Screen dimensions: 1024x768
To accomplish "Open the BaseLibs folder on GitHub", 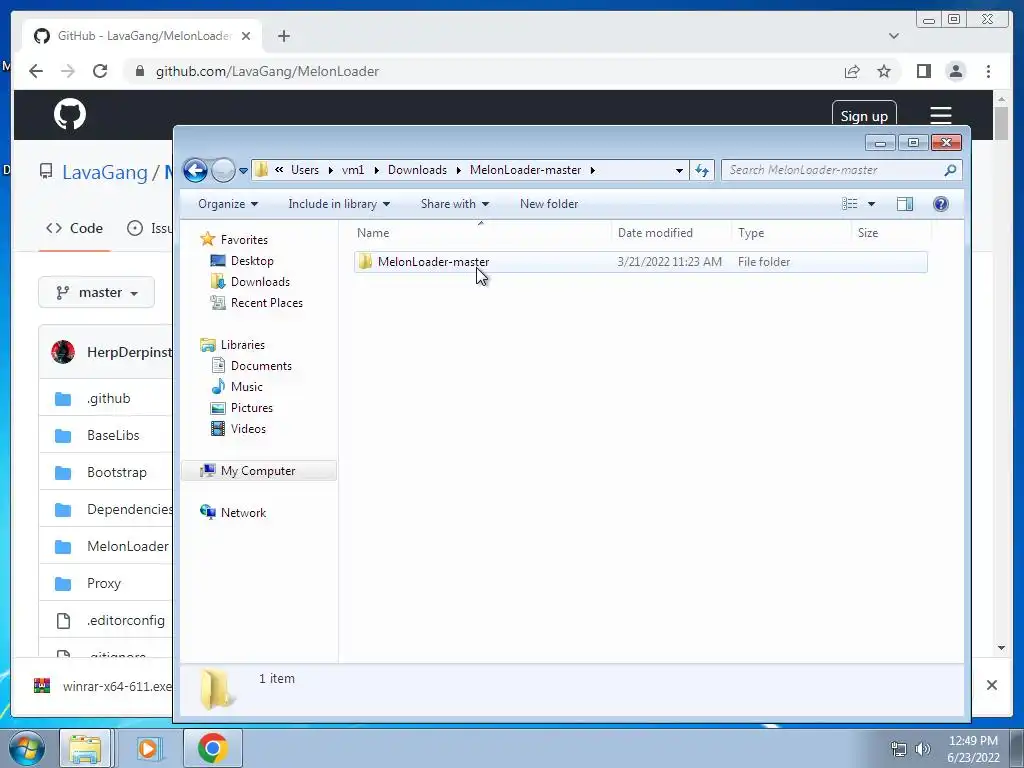I will (x=113, y=436).
